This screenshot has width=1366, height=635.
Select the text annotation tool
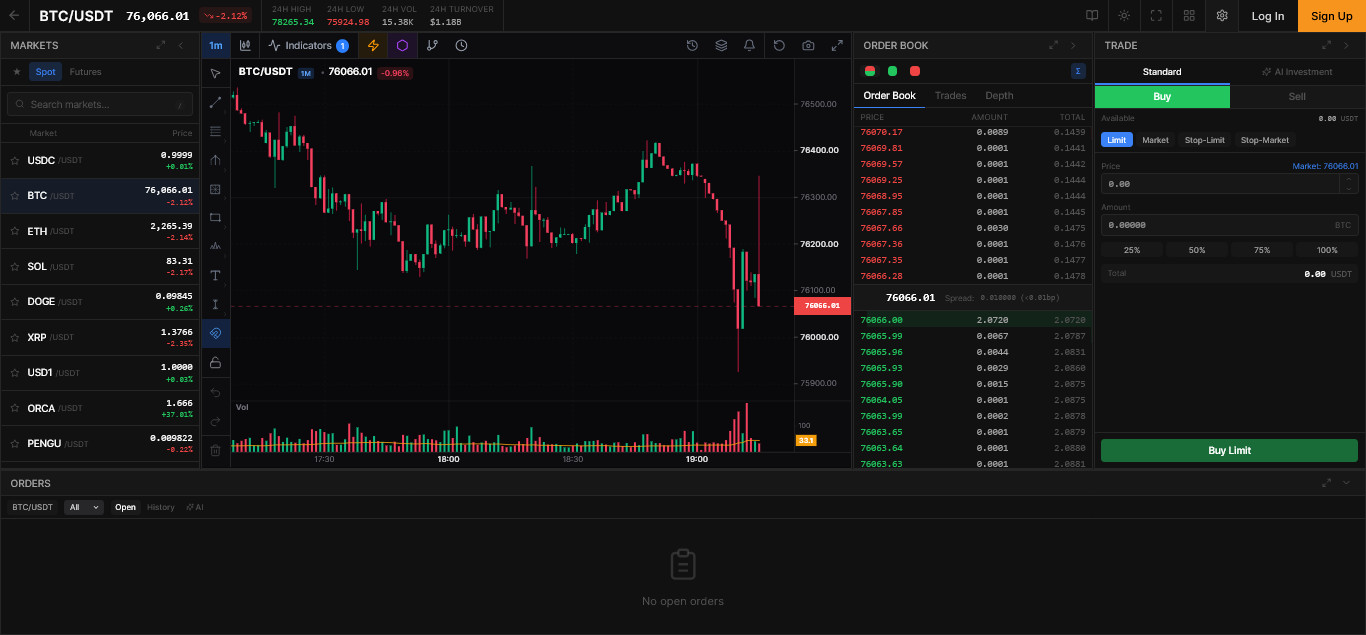[x=215, y=275]
